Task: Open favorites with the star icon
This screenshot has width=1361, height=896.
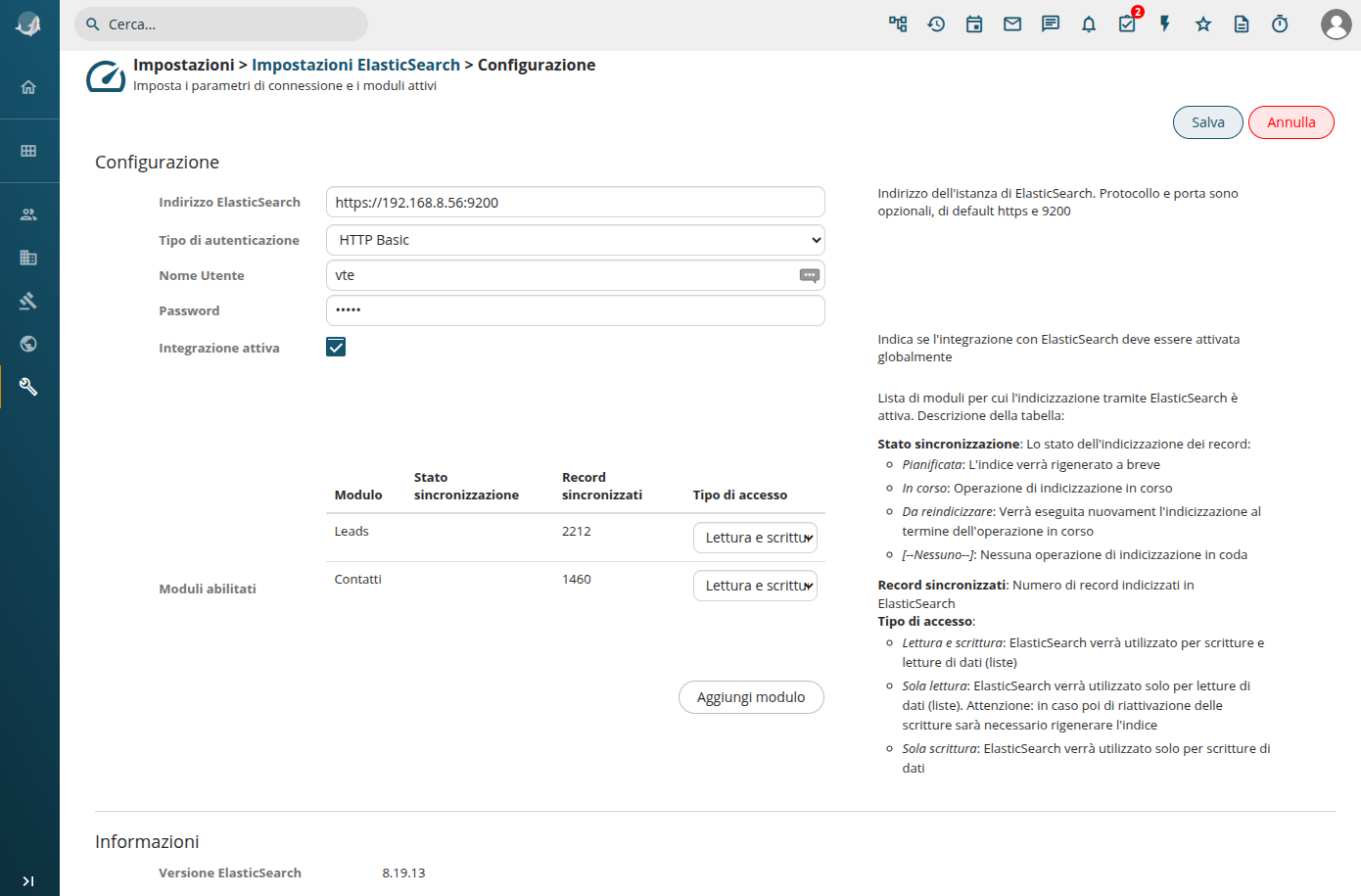Action: 1203,24
